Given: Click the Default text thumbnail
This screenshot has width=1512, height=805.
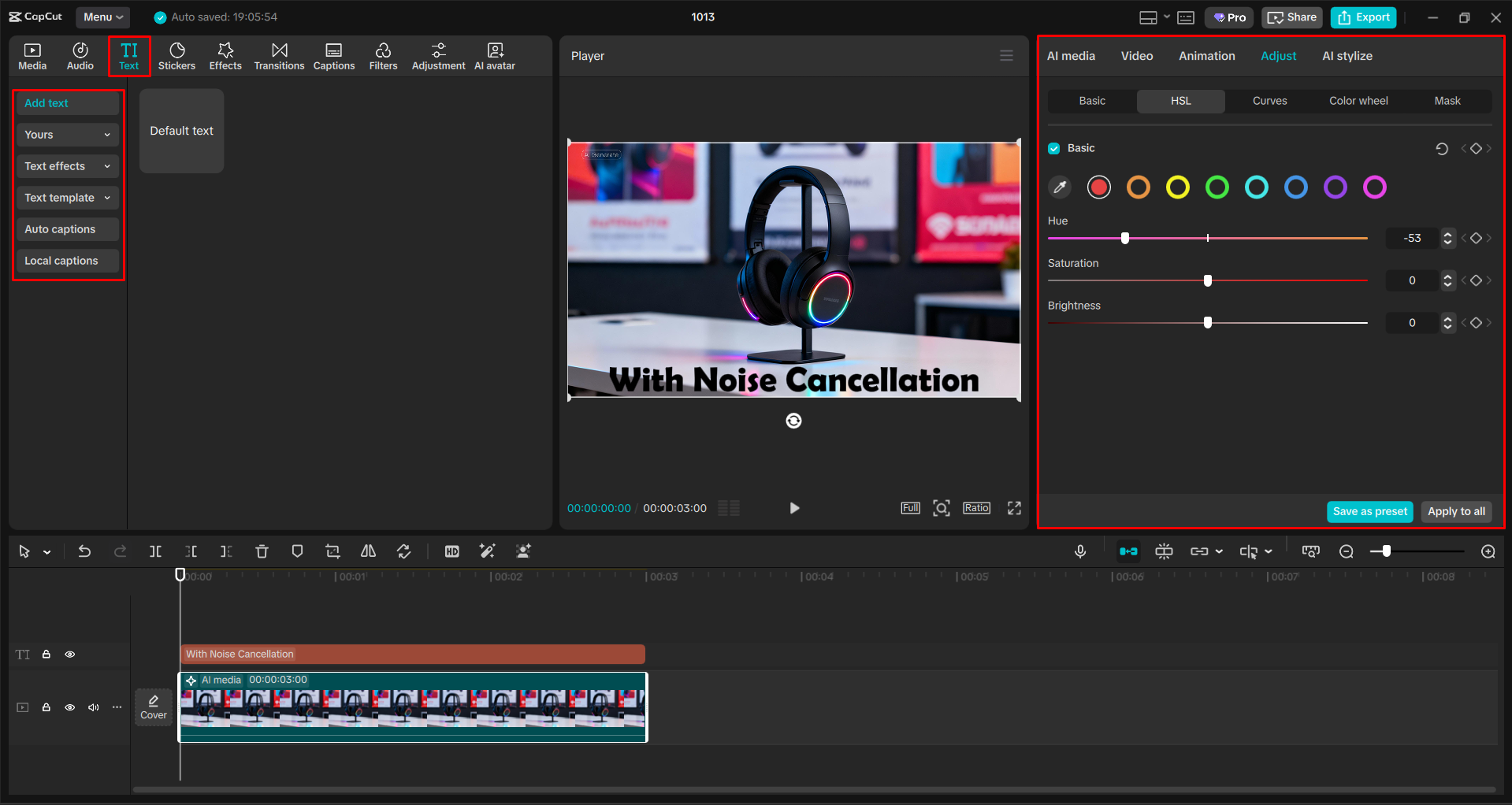Looking at the screenshot, I should pos(181,131).
